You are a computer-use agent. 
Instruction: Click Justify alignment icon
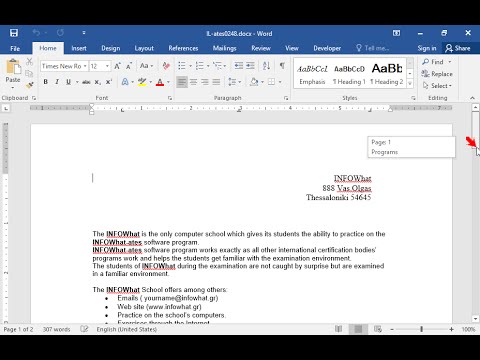[x=216, y=82]
